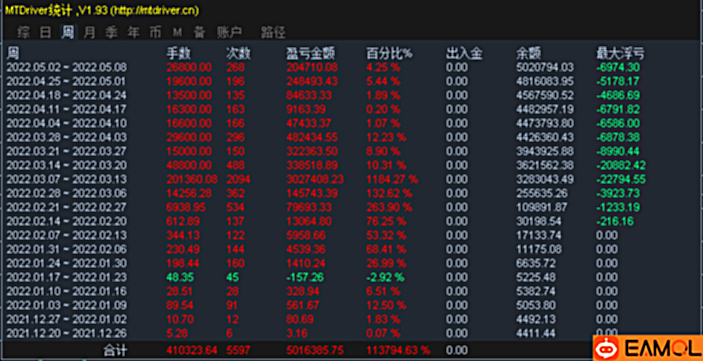Select week row 2022.05.02 ~ 2022.05.08
Image resolution: width=703 pixels, height=361 pixels.
pyautogui.click(x=352, y=68)
